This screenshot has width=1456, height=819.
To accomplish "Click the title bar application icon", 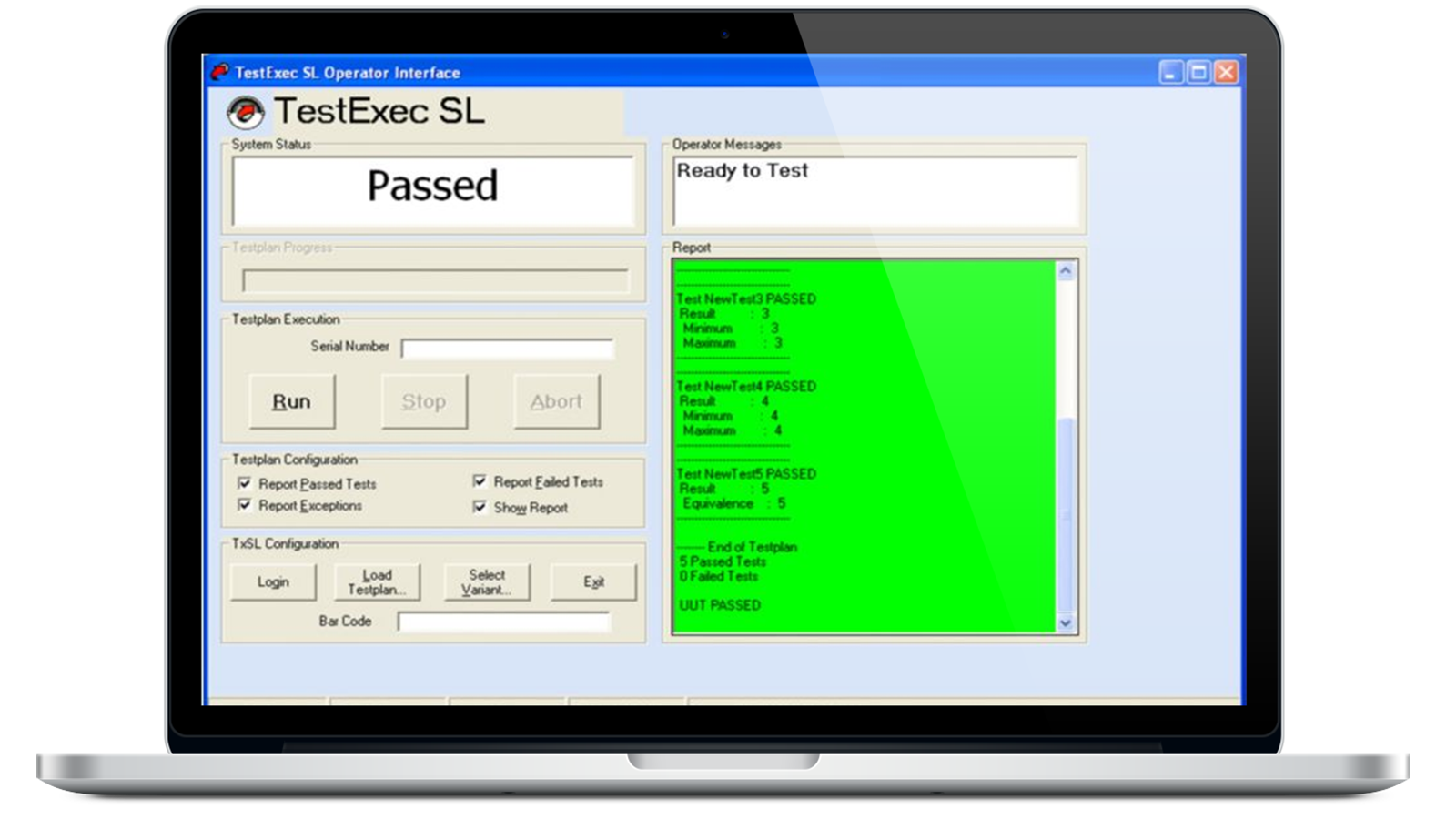I will click(x=219, y=72).
